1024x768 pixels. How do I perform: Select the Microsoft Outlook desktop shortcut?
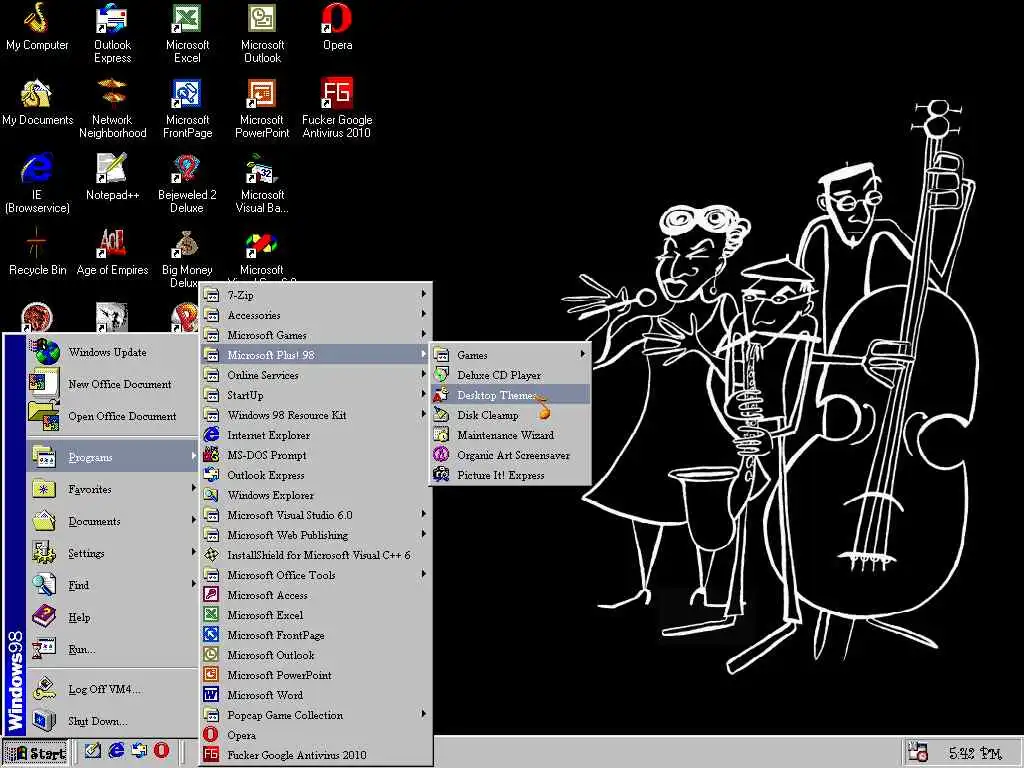pyautogui.click(x=262, y=33)
